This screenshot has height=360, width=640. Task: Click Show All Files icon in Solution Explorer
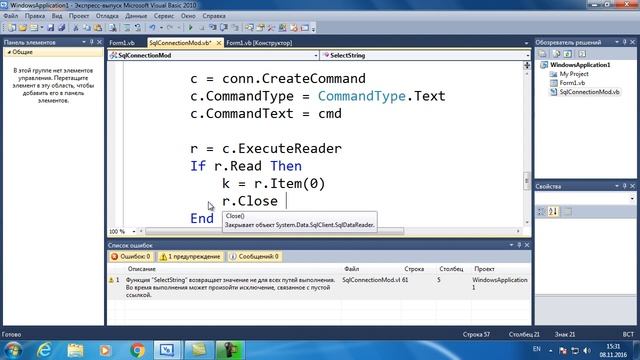coord(556,54)
